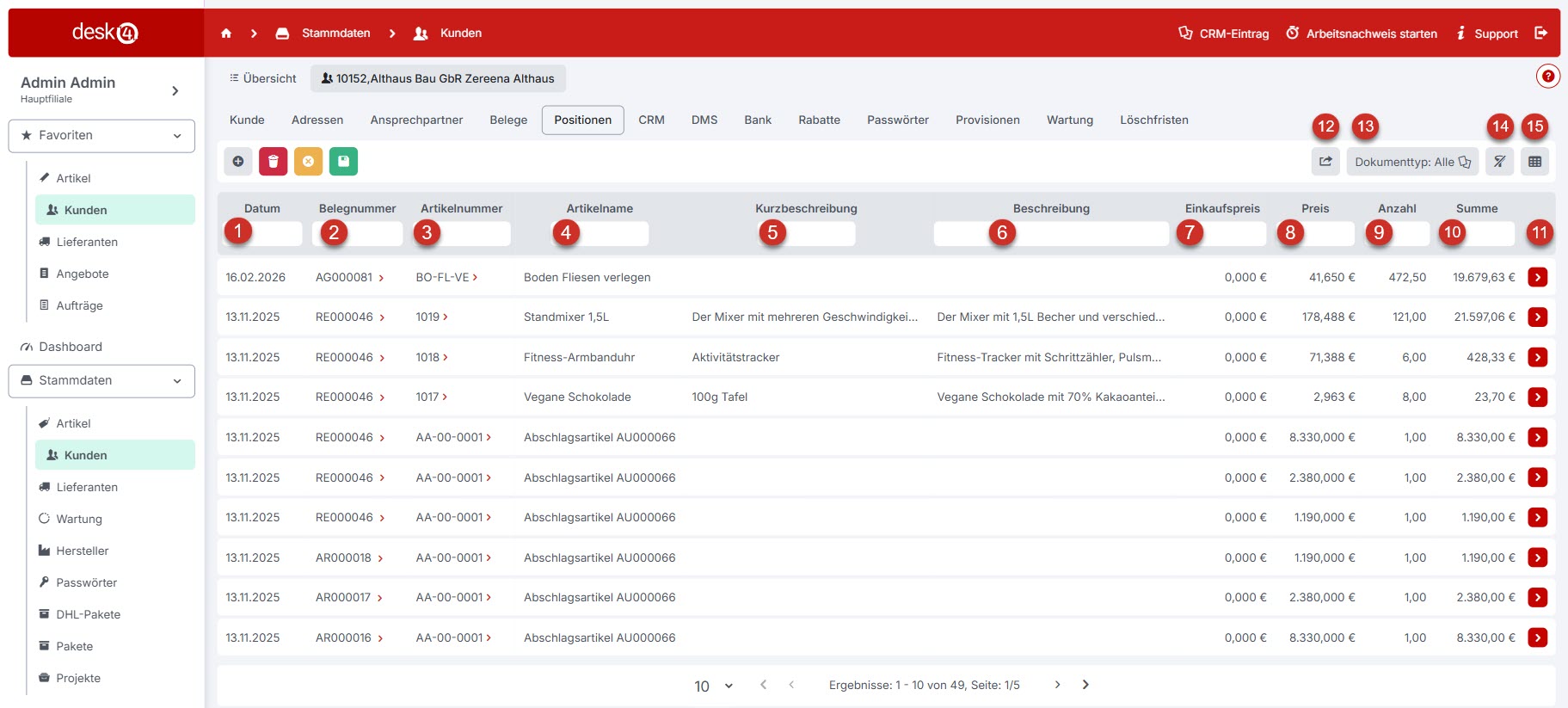Image resolution: width=1568 pixels, height=708 pixels.
Task: Open the Ansprechpartner tab
Action: pos(416,120)
